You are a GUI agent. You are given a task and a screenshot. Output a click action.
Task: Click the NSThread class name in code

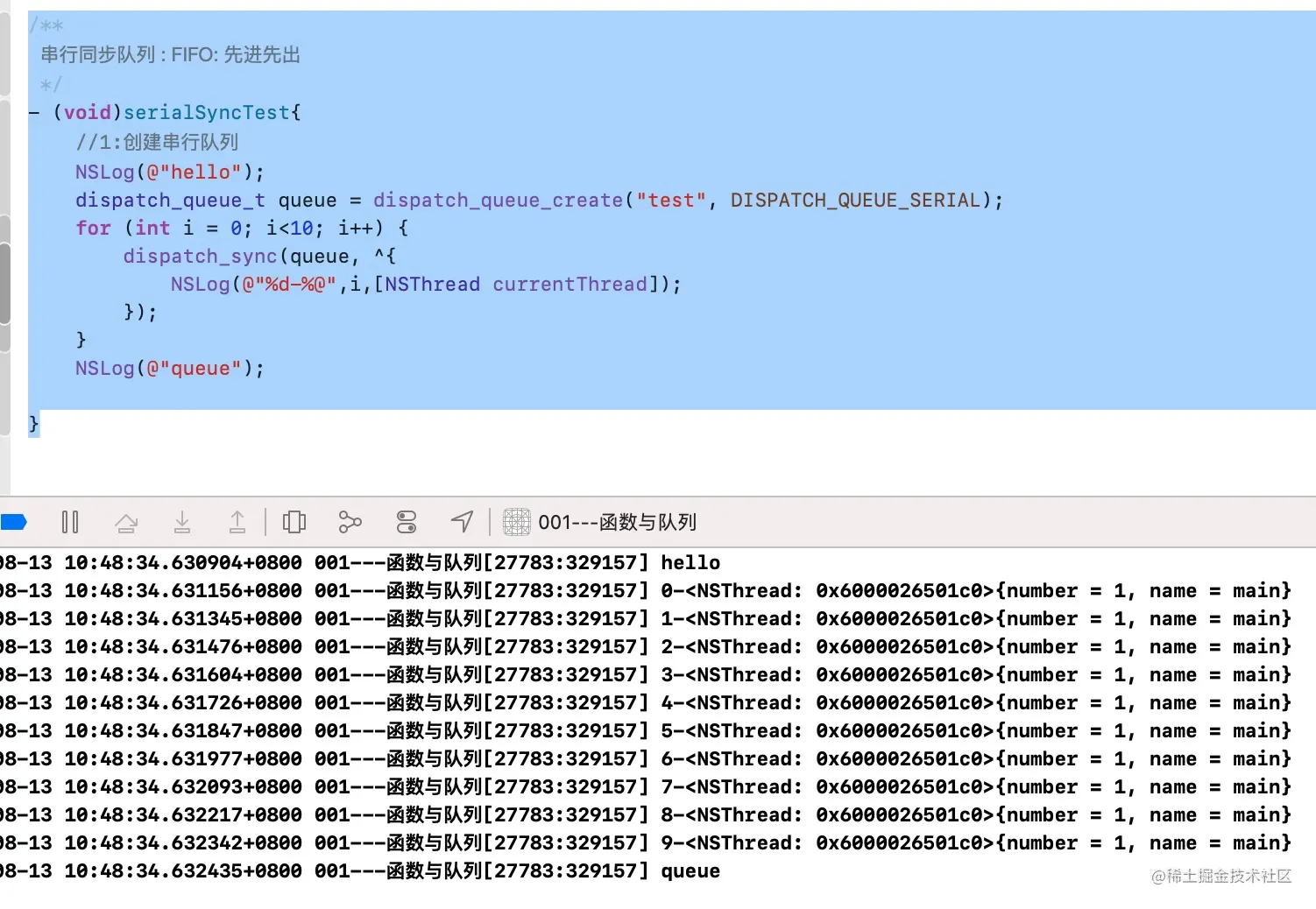coord(433,284)
